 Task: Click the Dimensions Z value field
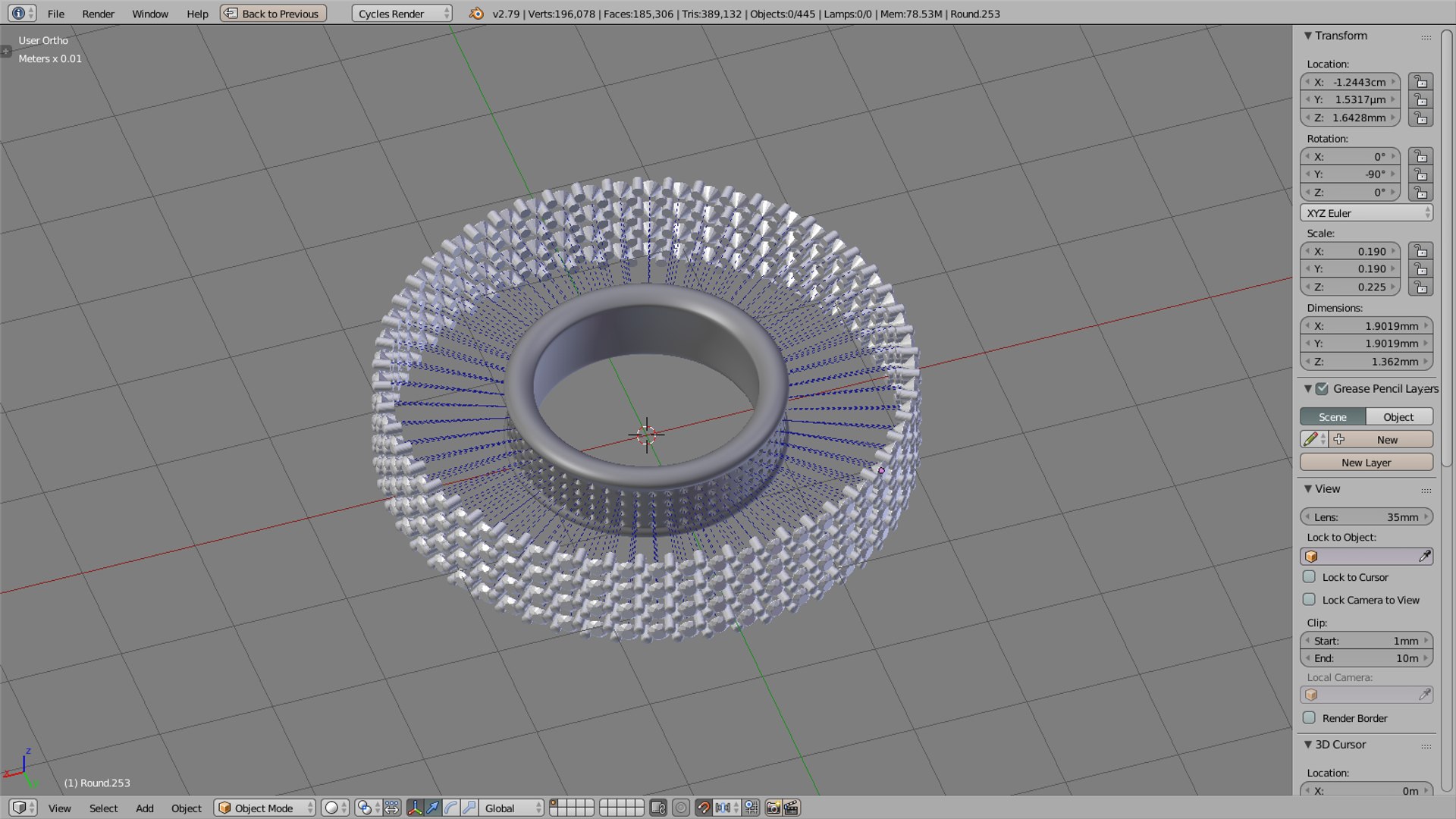point(1367,362)
